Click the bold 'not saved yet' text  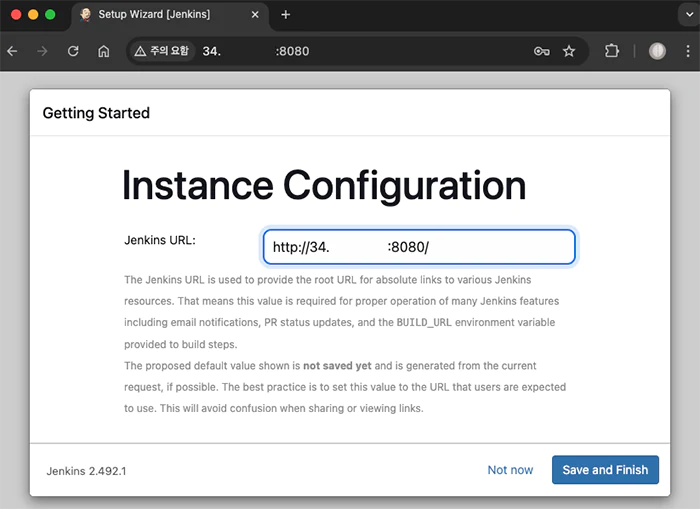pos(337,366)
